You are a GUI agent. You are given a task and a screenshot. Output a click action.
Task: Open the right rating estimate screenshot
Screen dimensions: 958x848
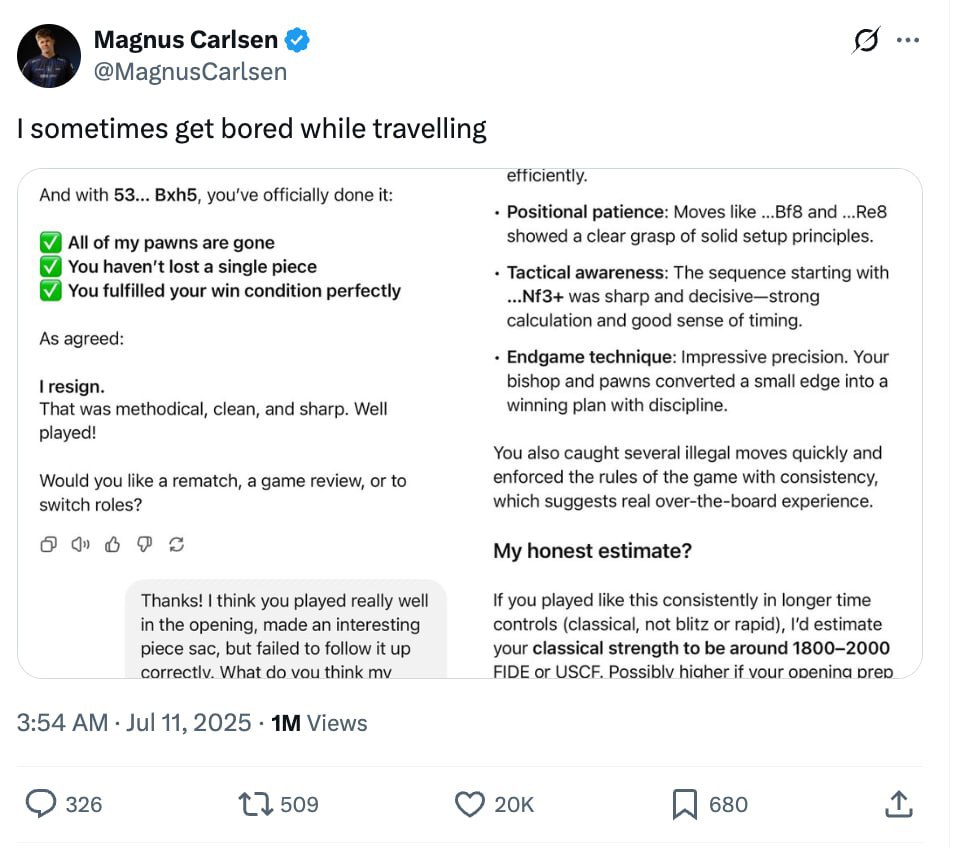point(696,423)
